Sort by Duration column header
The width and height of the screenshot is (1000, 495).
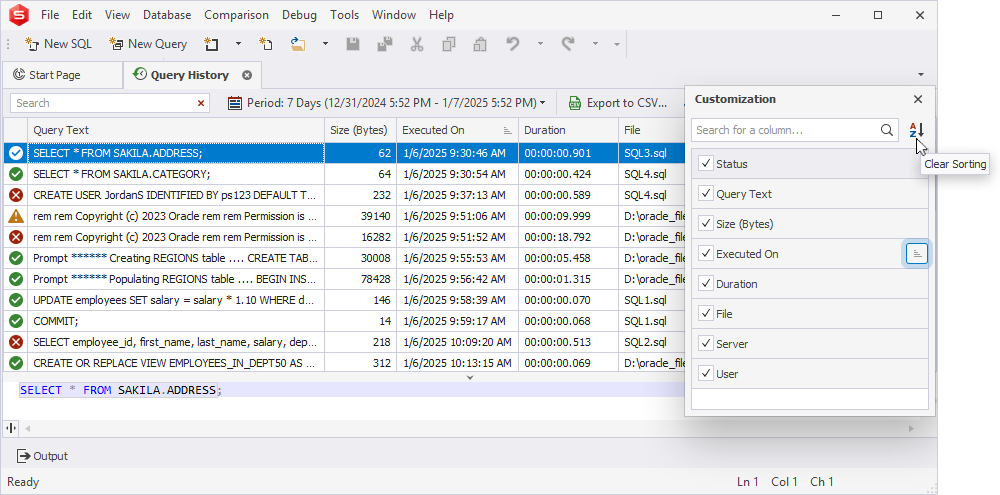coord(568,130)
